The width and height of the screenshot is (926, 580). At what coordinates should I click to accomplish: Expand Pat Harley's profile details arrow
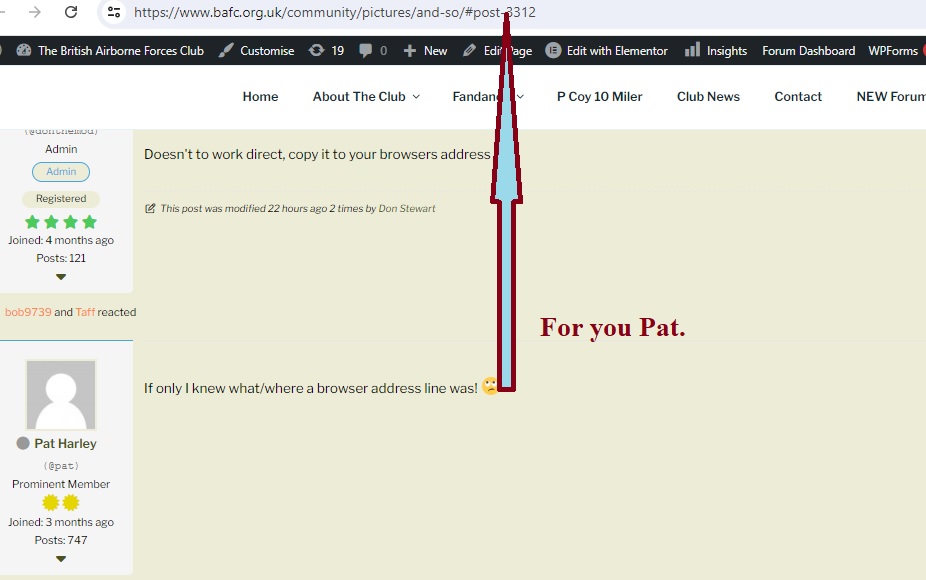coord(61,559)
